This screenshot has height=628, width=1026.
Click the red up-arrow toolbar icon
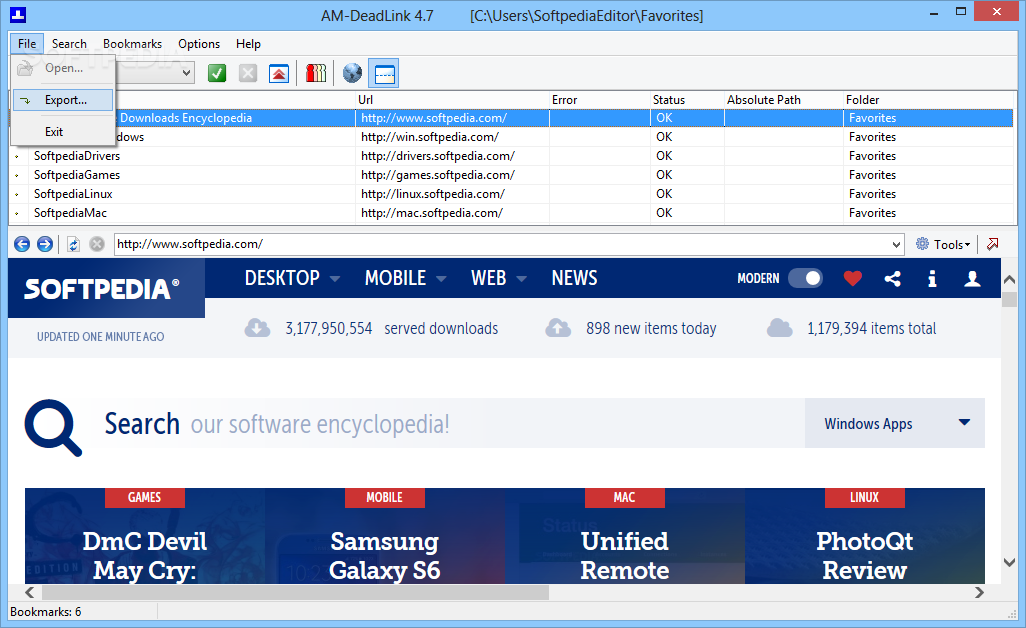pos(279,73)
